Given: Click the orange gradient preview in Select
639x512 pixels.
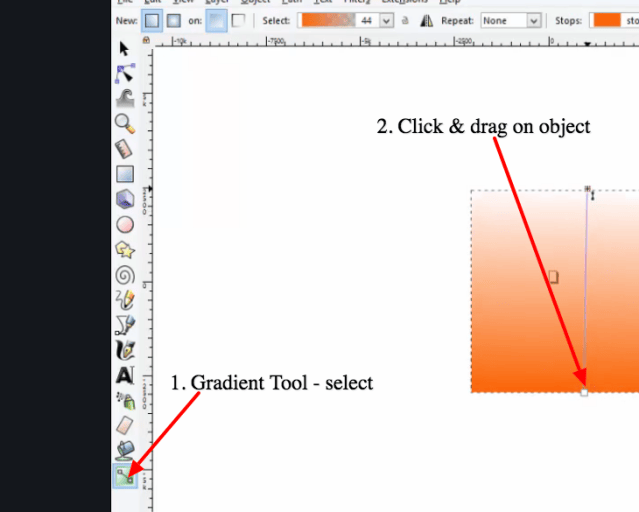Looking at the screenshot, I should click(328, 20).
